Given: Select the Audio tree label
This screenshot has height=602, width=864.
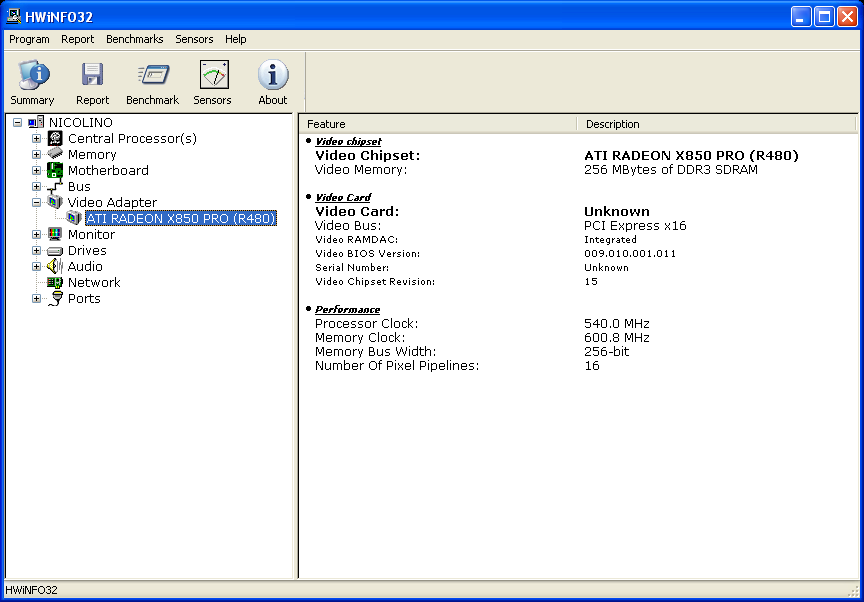Looking at the screenshot, I should coord(85,266).
